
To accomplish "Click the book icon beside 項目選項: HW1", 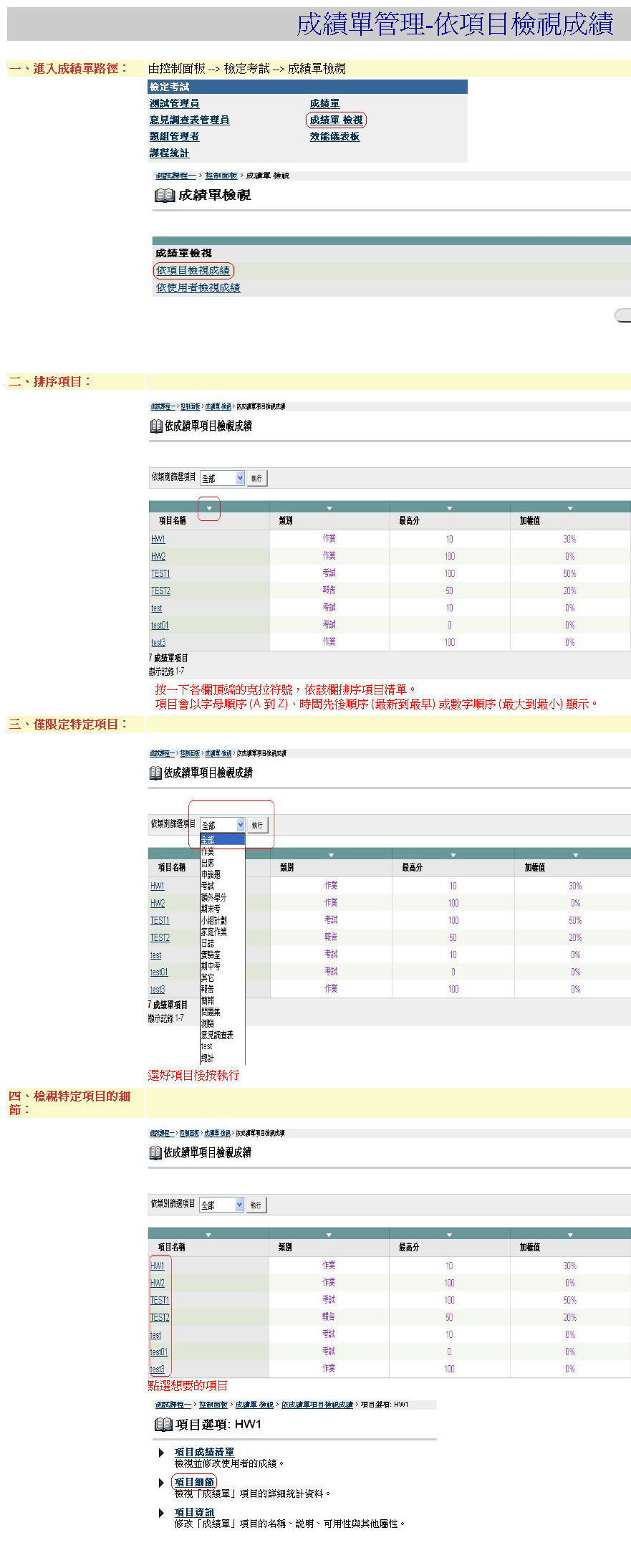I will 163,1424.
